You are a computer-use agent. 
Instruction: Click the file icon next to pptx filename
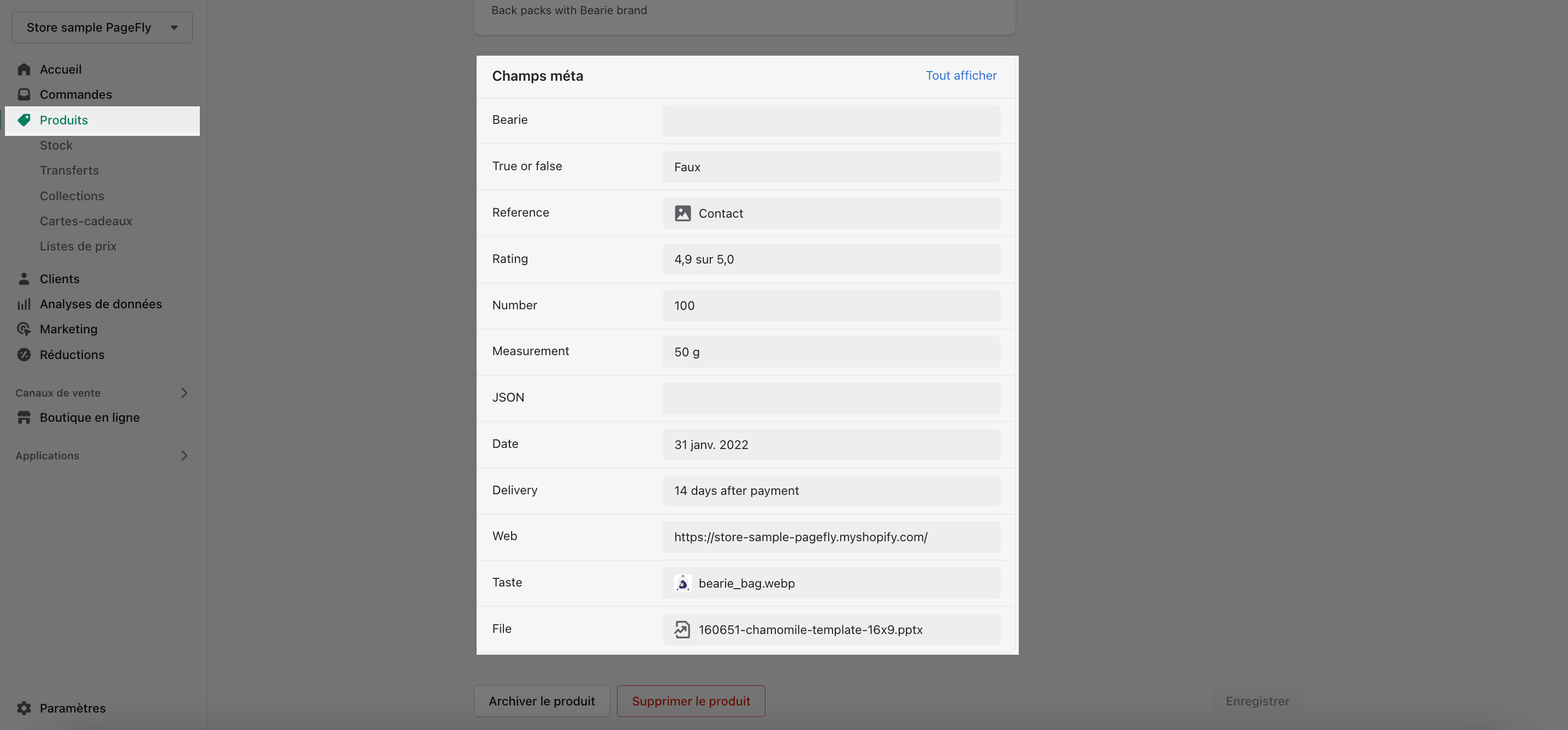coord(682,630)
